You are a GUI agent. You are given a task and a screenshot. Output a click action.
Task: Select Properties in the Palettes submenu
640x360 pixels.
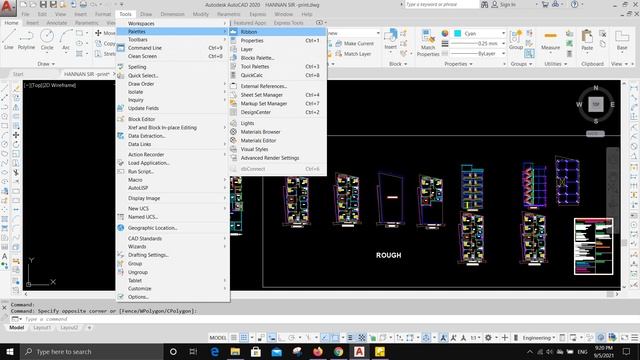pos(278,40)
